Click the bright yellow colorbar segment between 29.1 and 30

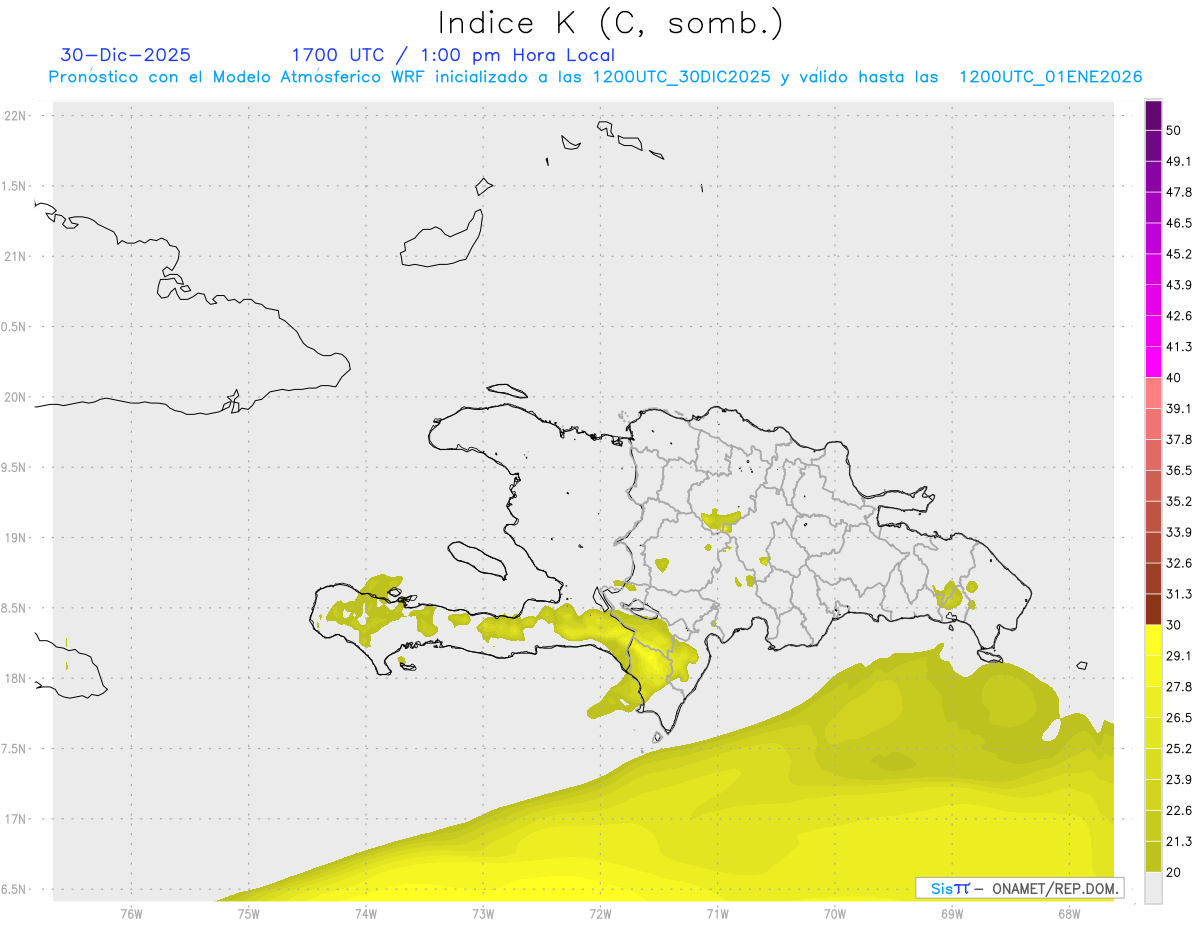tap(1153, 640)
